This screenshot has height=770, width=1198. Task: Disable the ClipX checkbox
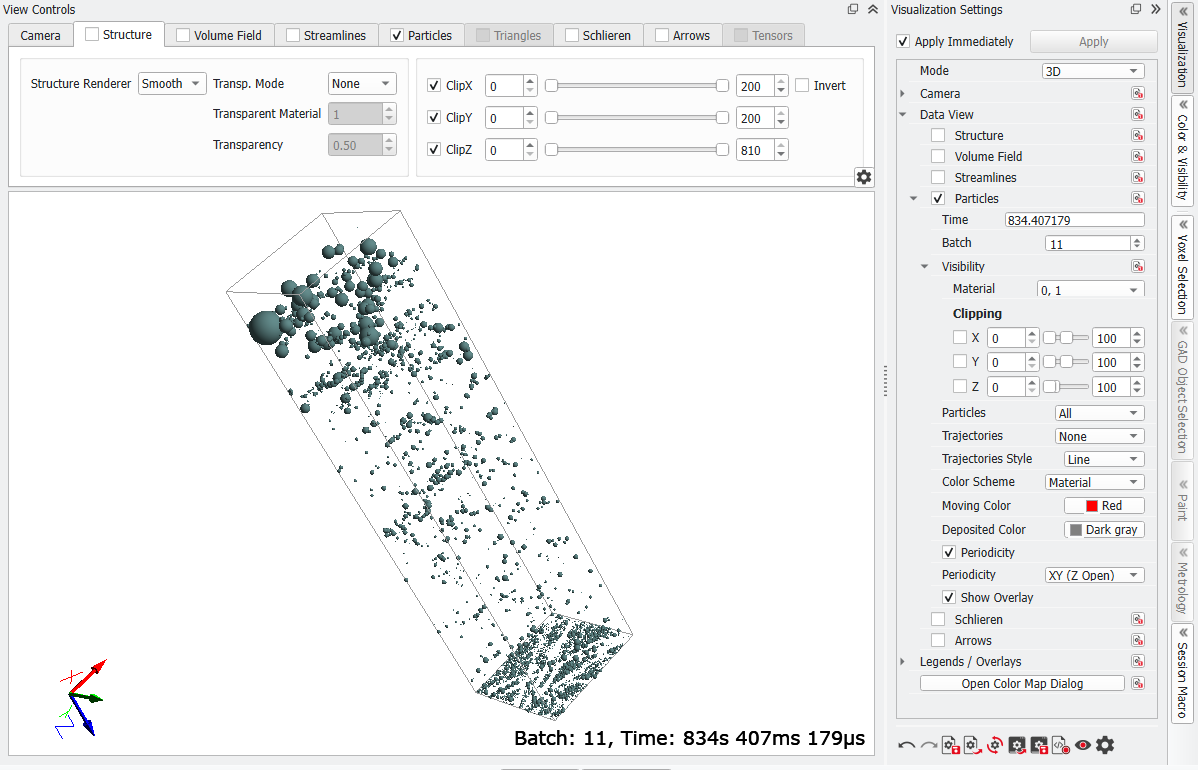coord(434,86)
